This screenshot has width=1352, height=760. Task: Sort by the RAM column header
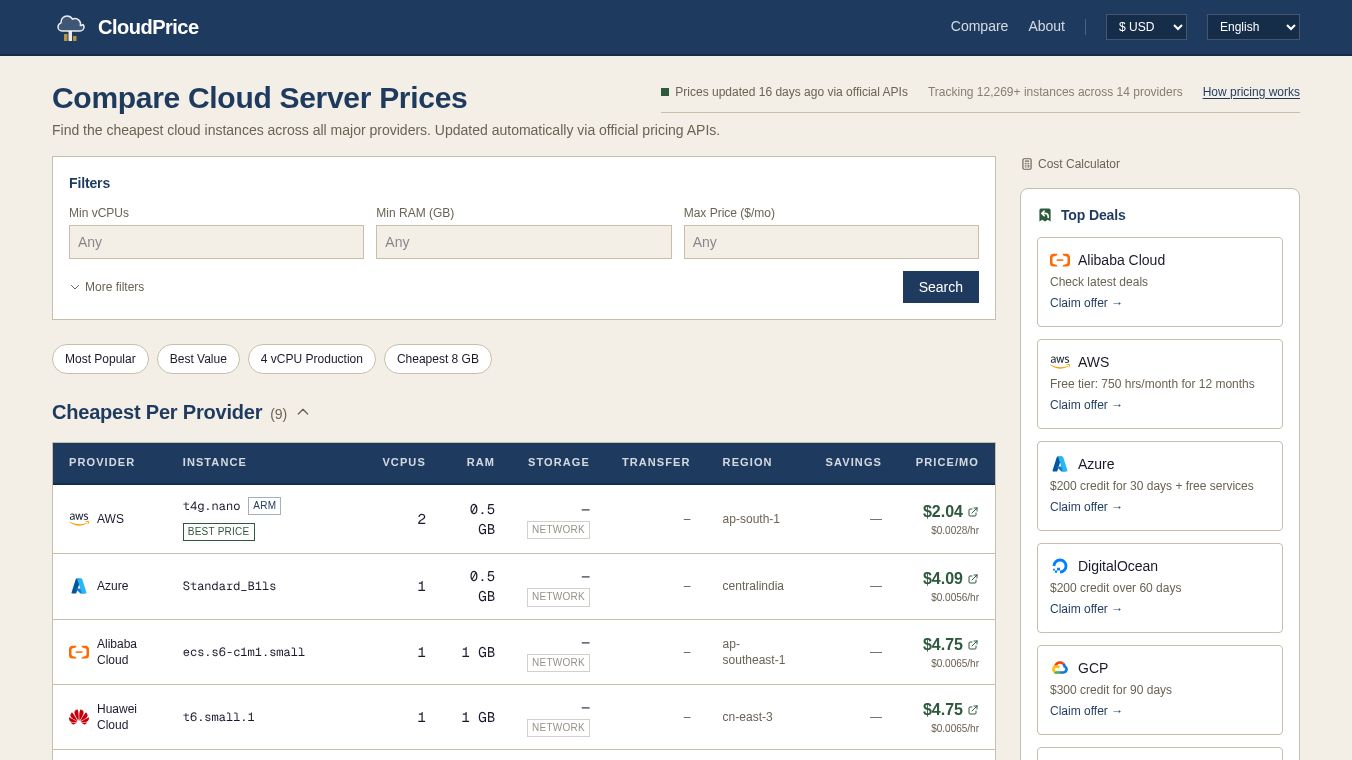click(480, 462)
